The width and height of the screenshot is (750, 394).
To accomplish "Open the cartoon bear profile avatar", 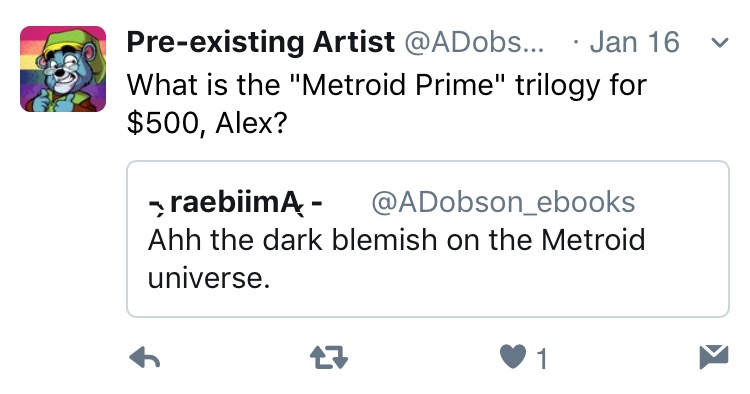I will pos(63,69).
